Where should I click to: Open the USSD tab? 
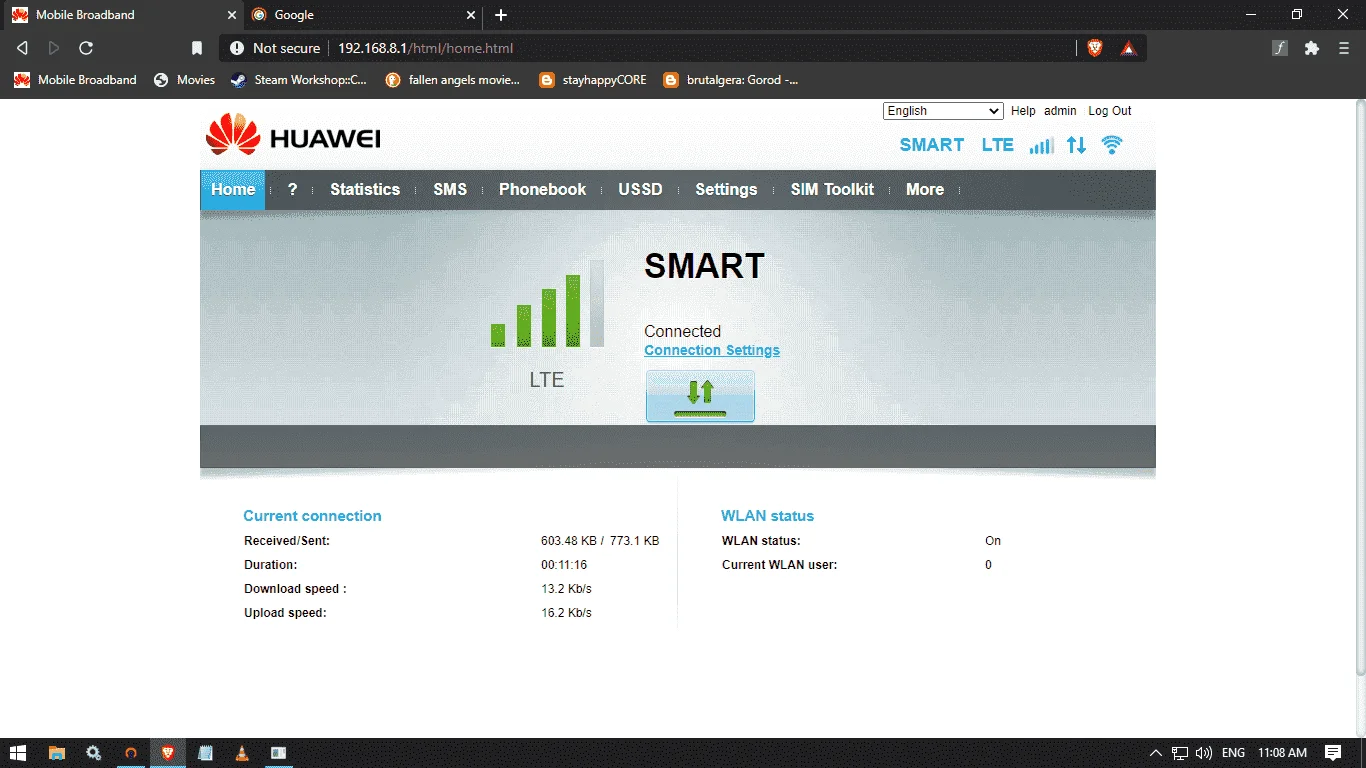click(x=640, y=190)
